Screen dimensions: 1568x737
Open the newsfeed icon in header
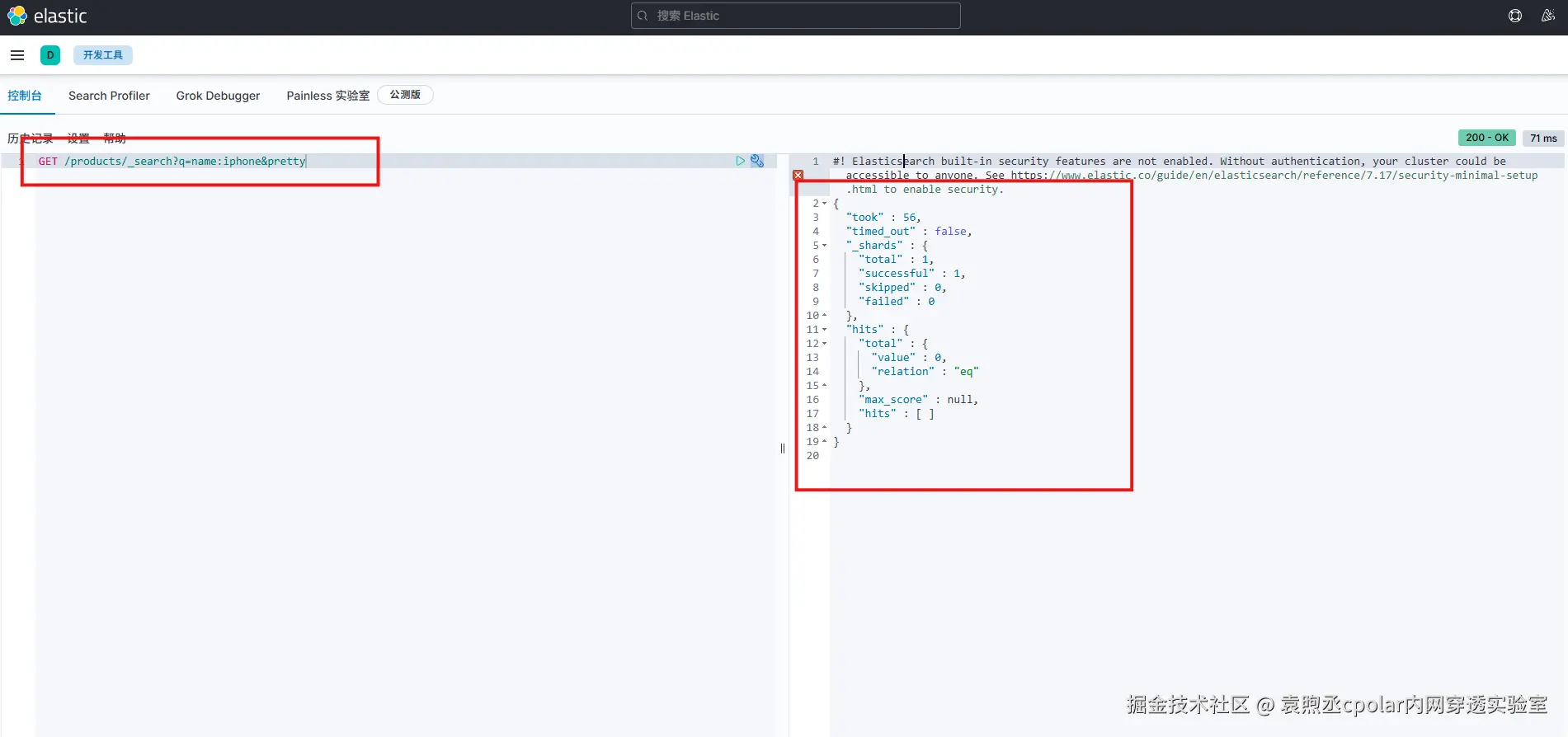[1548, 16]
